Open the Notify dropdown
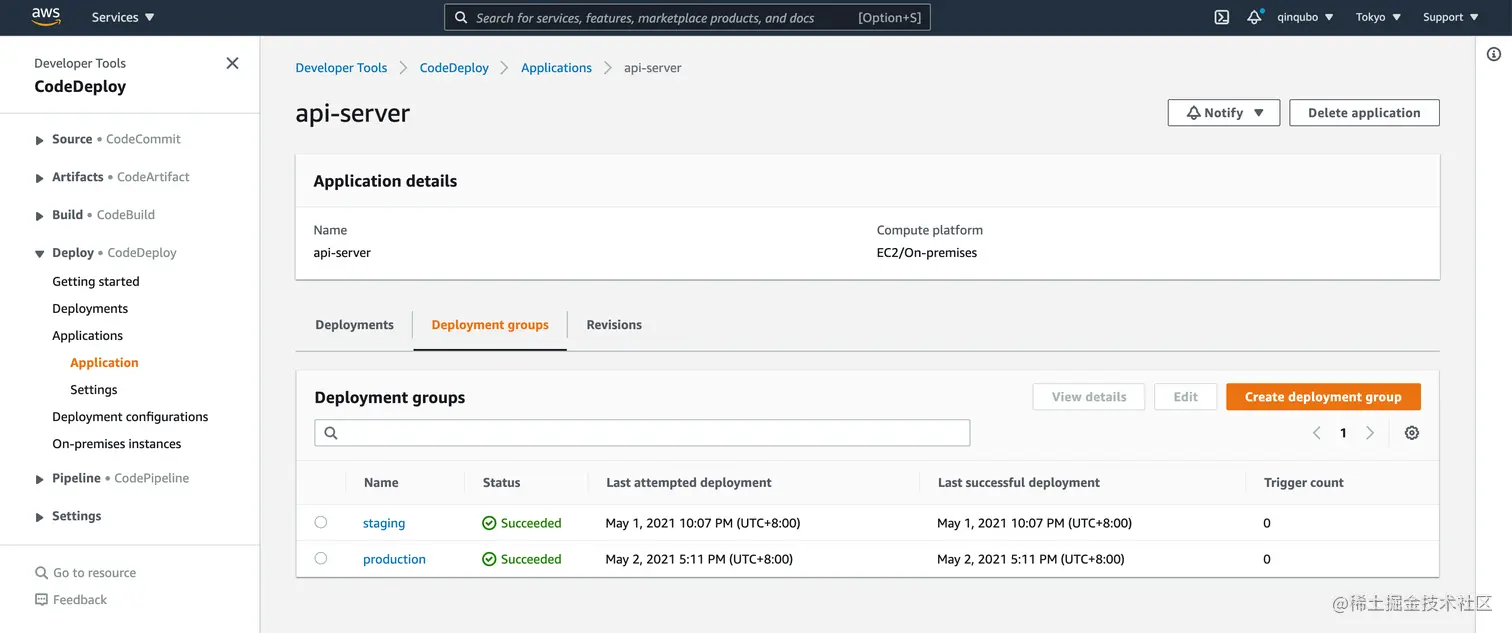The height and width of the screenshot is (633, 1512). [1223, 112]
